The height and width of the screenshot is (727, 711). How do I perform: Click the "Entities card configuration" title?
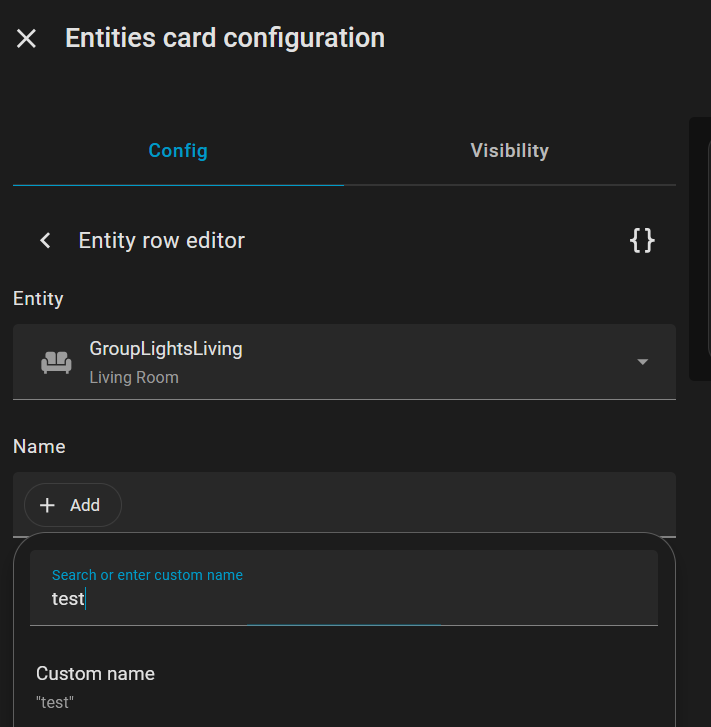[x=225, y=38]
